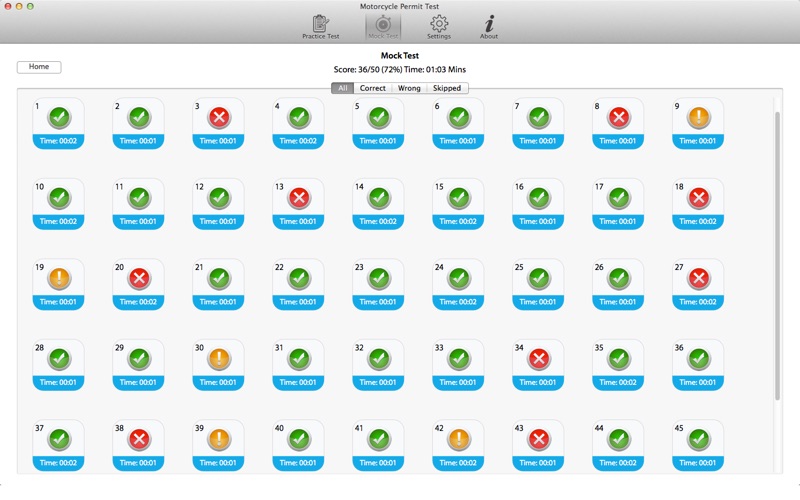Open question 28 result card
The image size is (800, 500).
59,365
